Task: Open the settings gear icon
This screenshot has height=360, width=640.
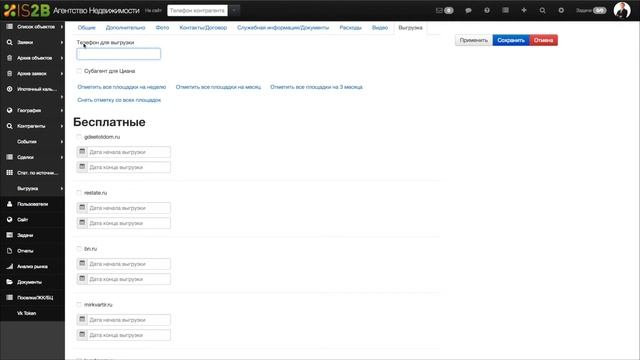Action: click(561, 11)
